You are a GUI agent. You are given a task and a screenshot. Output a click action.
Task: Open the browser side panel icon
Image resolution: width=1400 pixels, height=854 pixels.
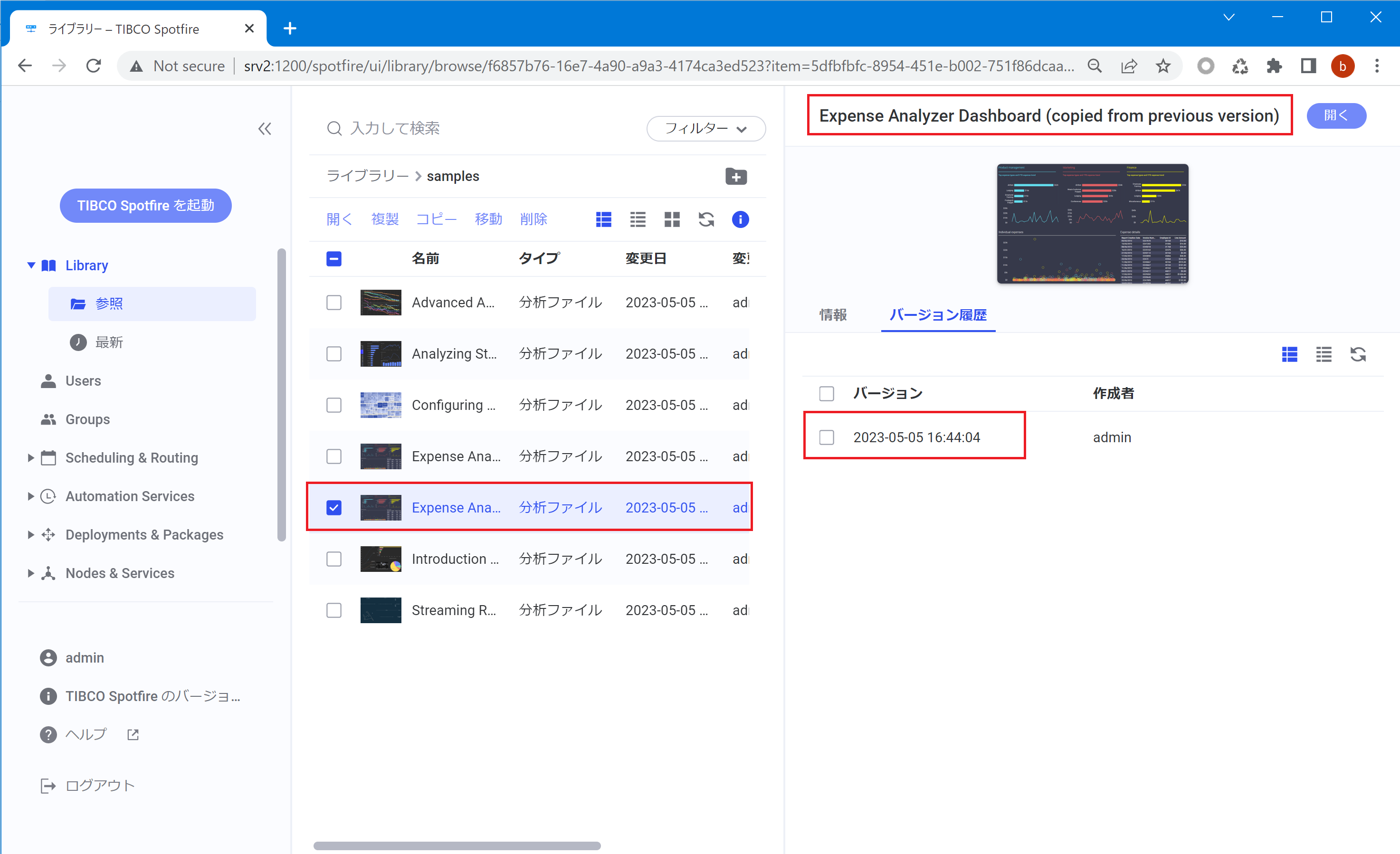coord(1308,66)
